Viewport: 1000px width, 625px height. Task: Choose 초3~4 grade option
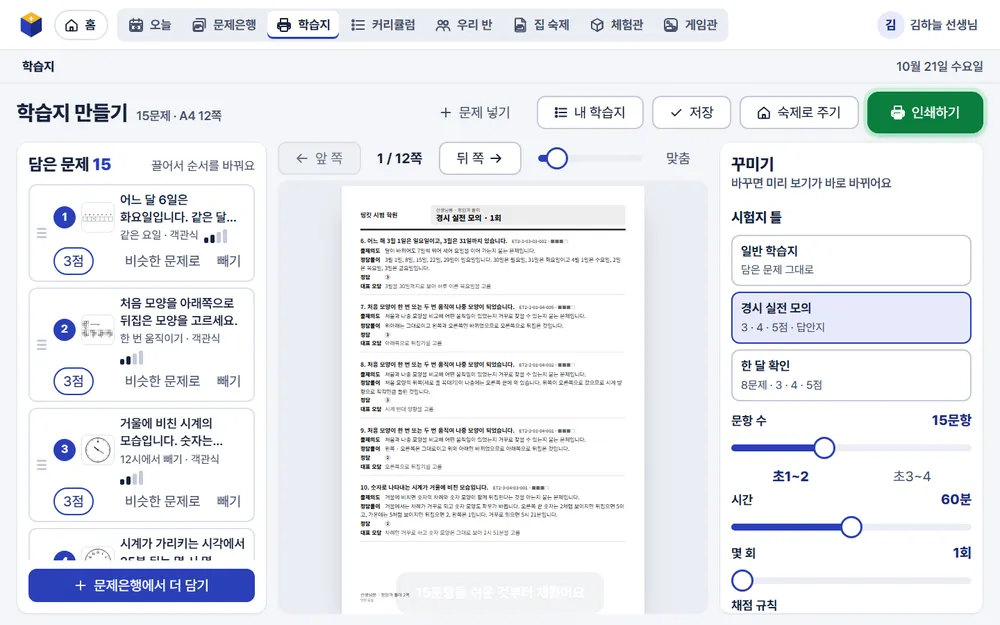[x=911, y=476]
